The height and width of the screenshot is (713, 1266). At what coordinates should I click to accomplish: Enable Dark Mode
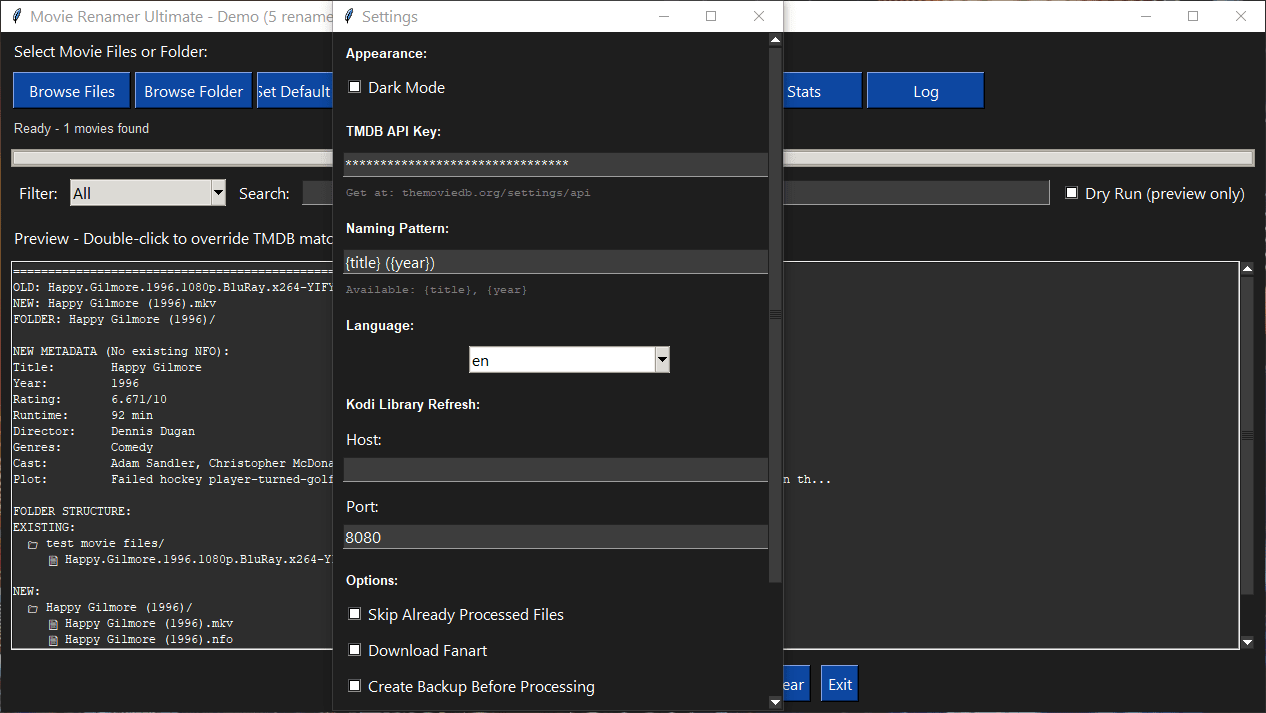(354, 87)
